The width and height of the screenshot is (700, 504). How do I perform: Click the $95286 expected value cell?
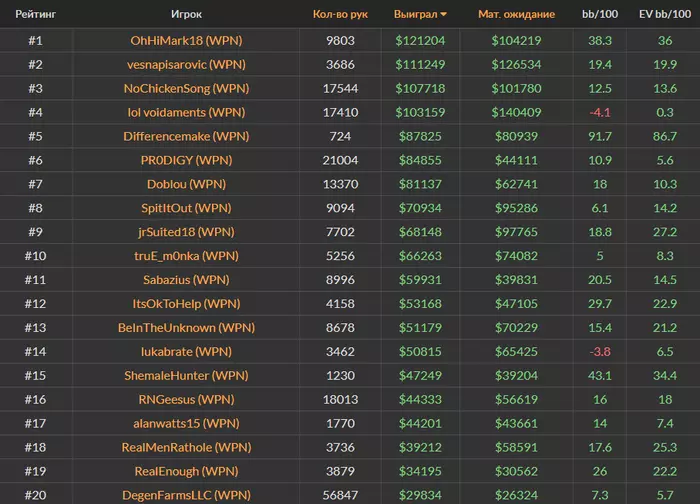click(517, 208)
